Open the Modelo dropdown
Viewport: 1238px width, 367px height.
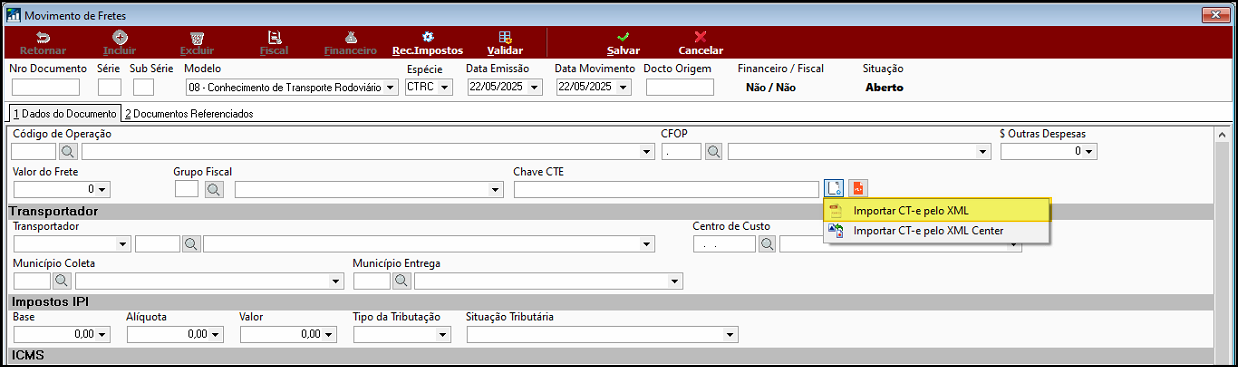(x=390, y=88)
